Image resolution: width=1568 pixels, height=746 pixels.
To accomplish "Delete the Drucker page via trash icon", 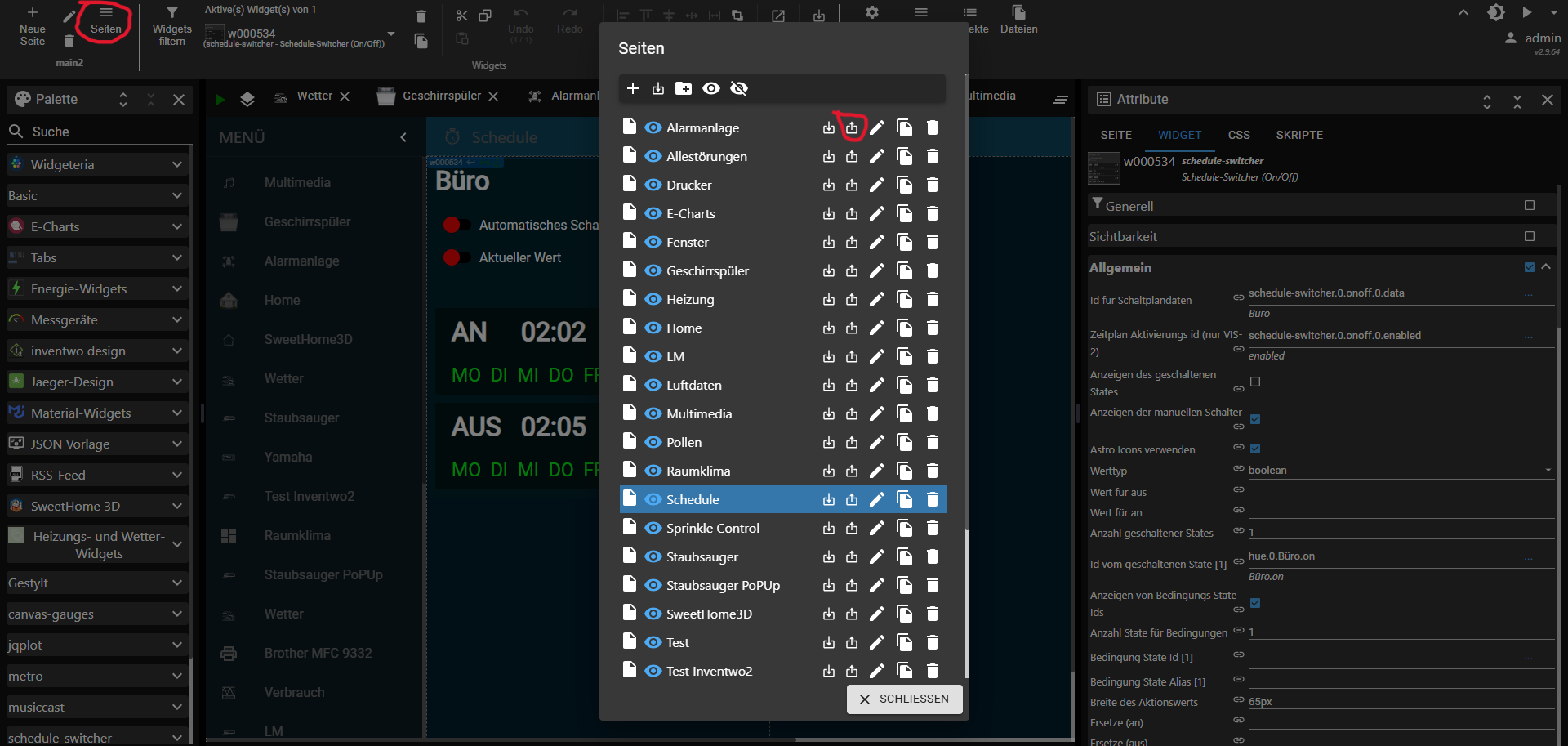I will pos(932,185).
